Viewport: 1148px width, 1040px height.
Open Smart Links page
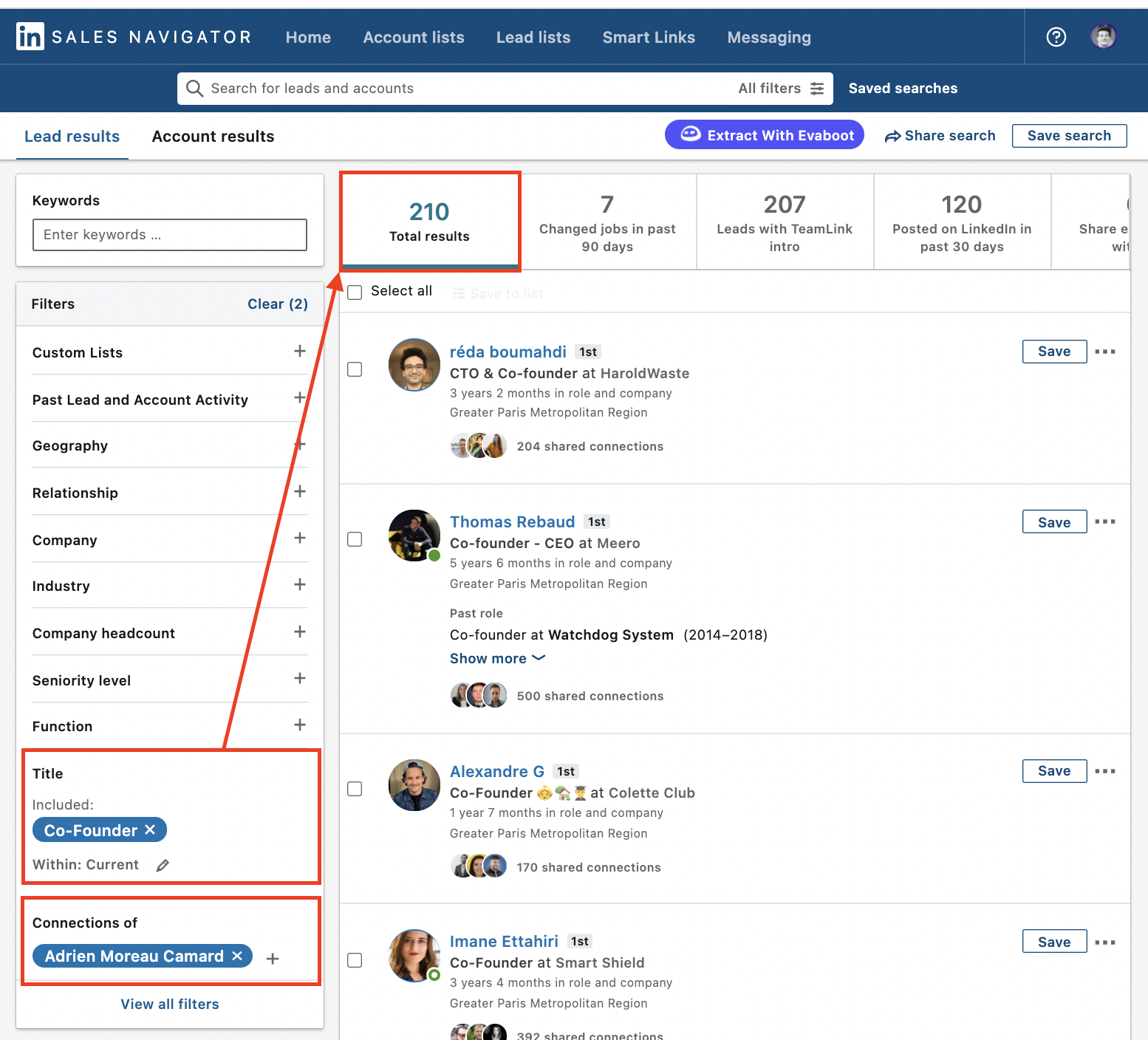[x=649, y=37]
